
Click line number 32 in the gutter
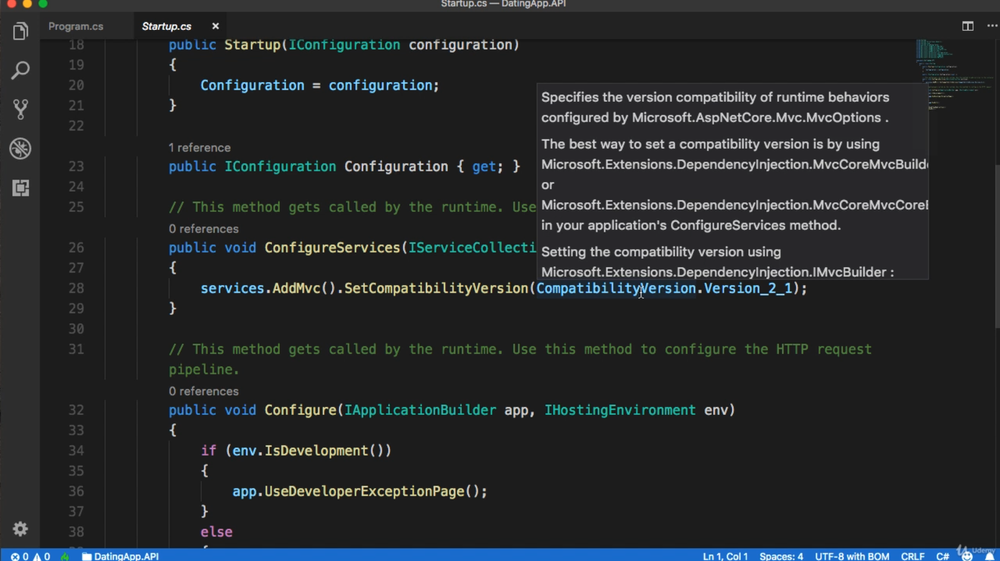76,410
